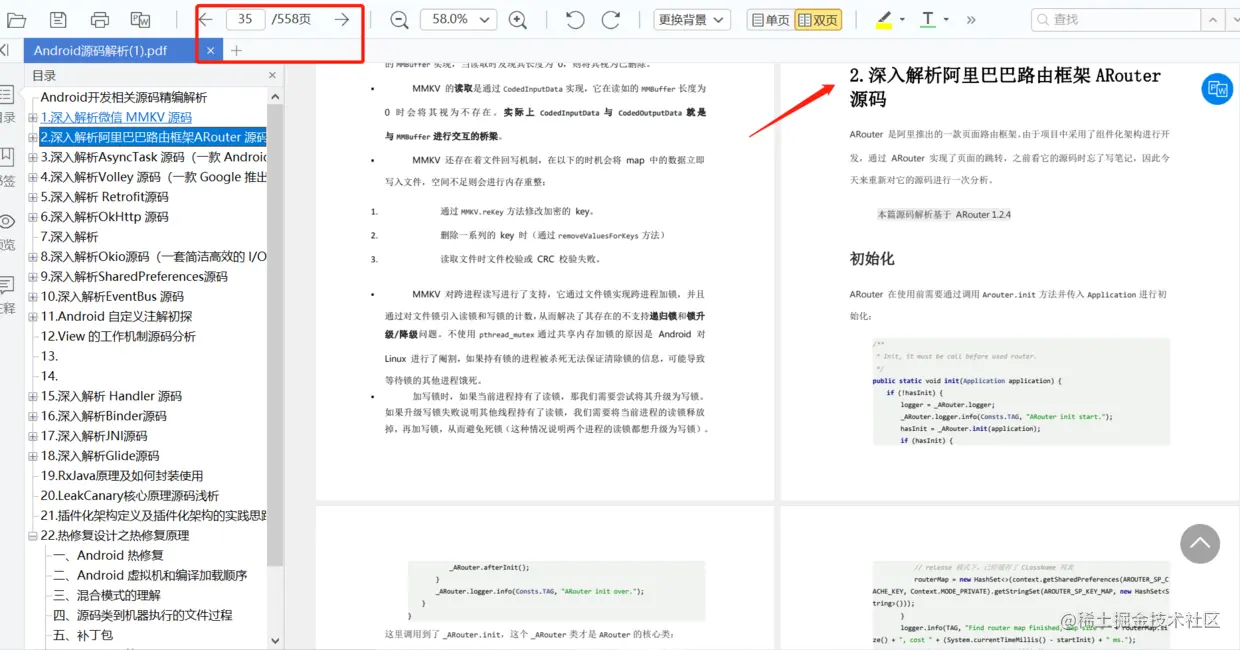The width and height of the screenshot is (1240, 650).
Task: Save the document with the floppy icon
Action: [x=58, y=19]
